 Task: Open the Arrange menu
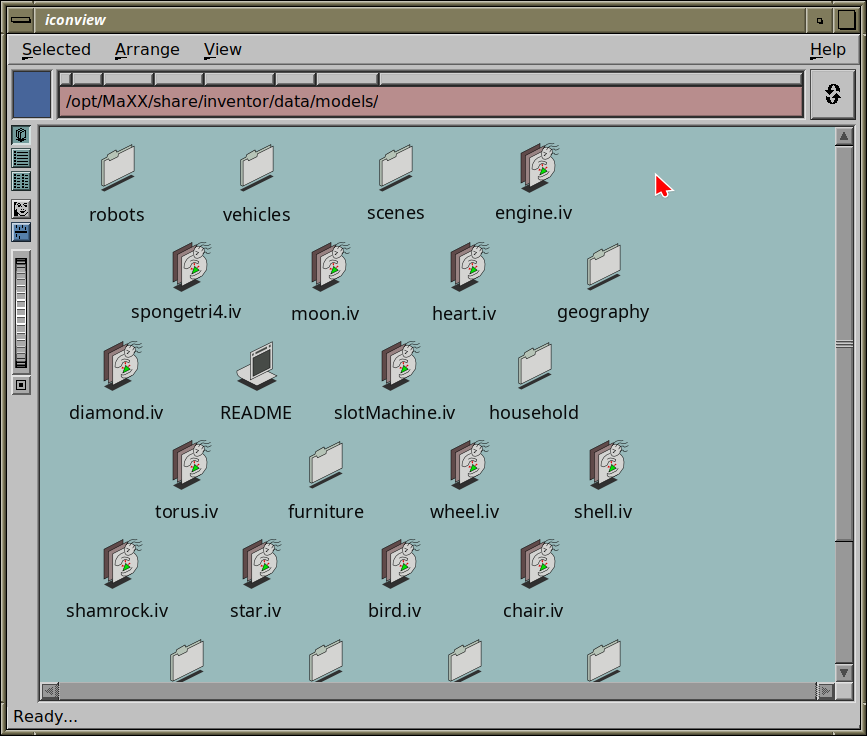tap(147, 49)
